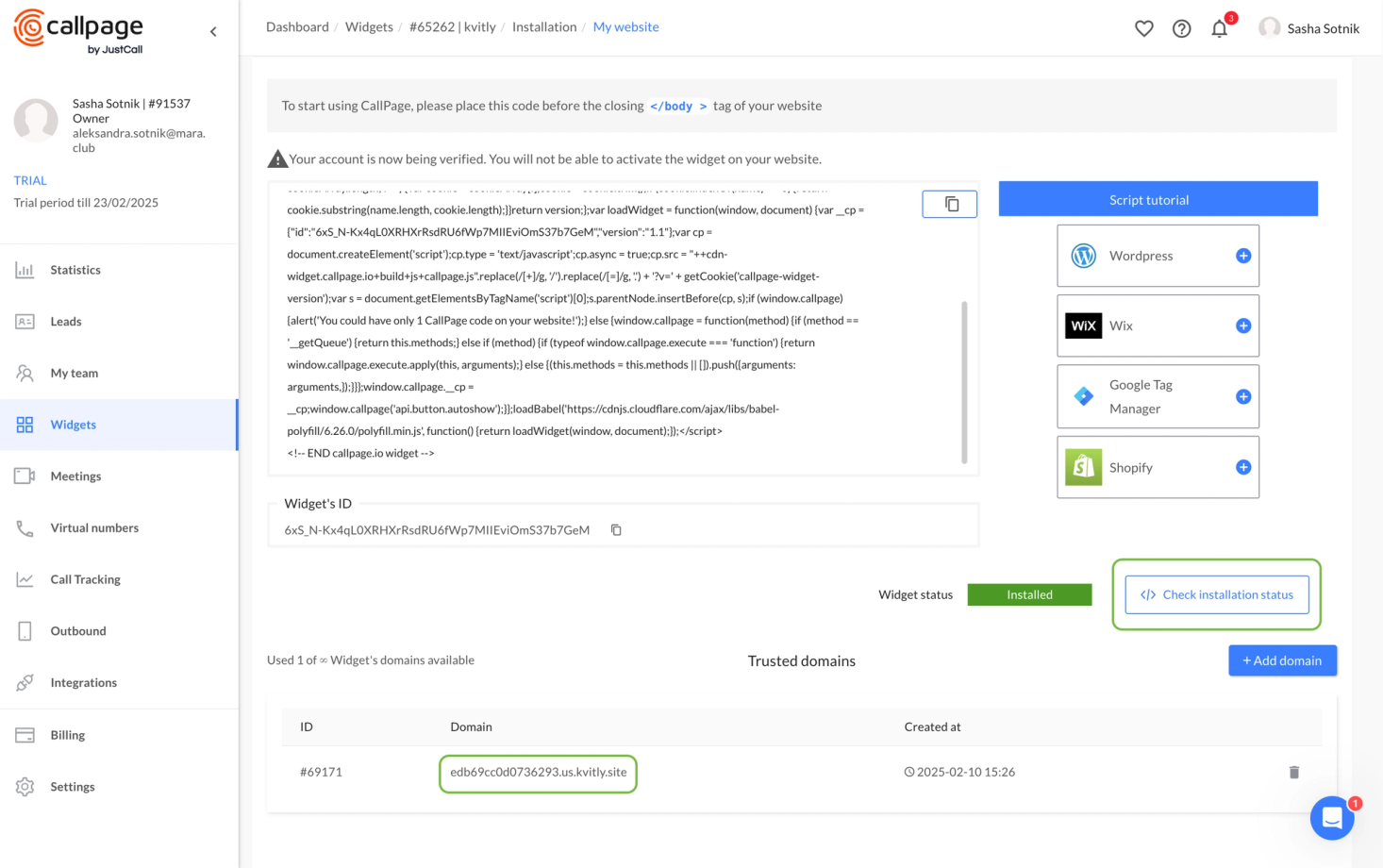Image resolution: width=1383 pixels, height=868 pixels.
Task: Expand the Wix tutorial
Action: 1243,325
